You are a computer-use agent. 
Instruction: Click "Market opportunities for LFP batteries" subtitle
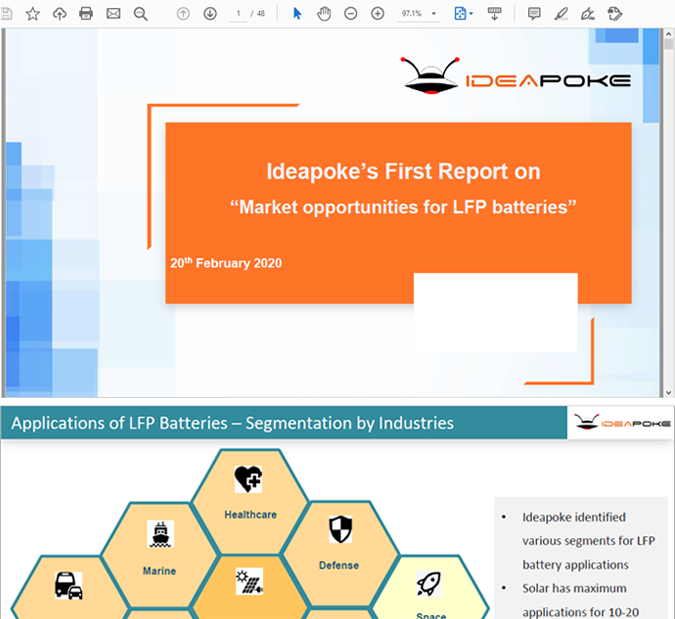[403, 207]
